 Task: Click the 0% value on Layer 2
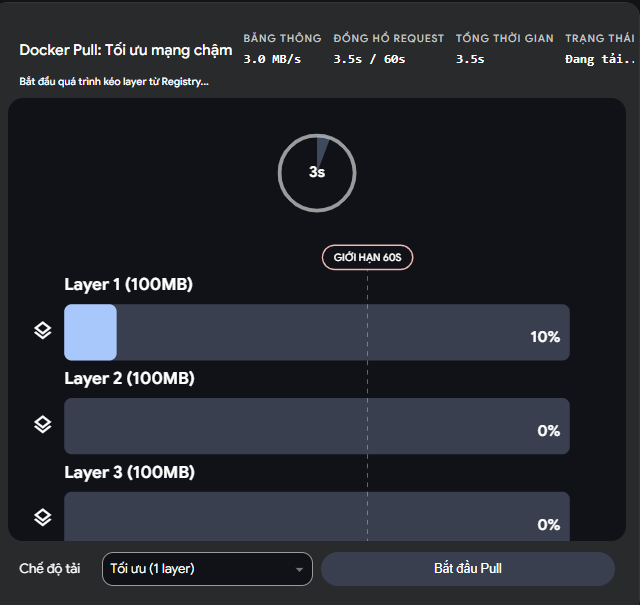(x=549, y=431)
